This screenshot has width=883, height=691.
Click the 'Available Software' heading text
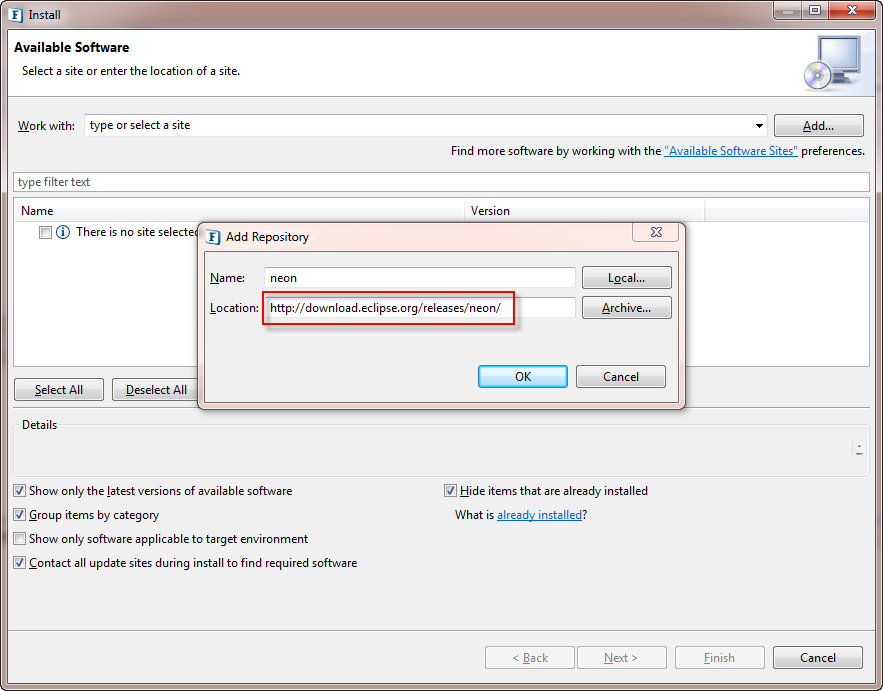(x=72, y=47)
